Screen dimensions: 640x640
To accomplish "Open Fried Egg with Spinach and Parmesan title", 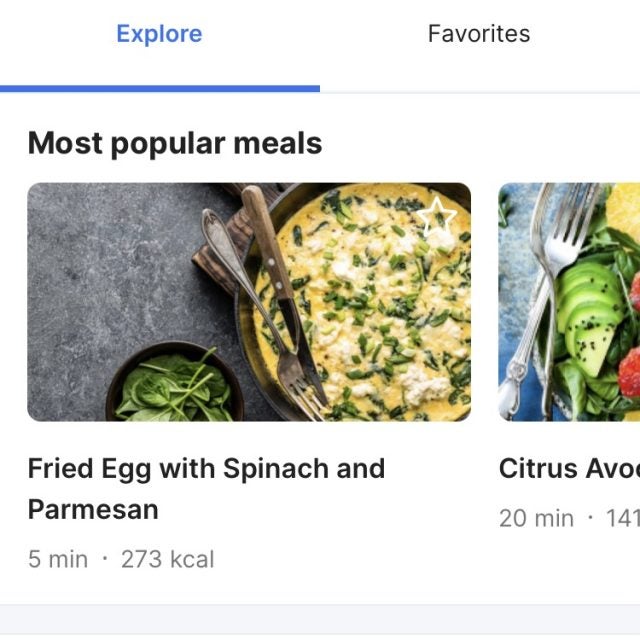I will coord(206,469).
